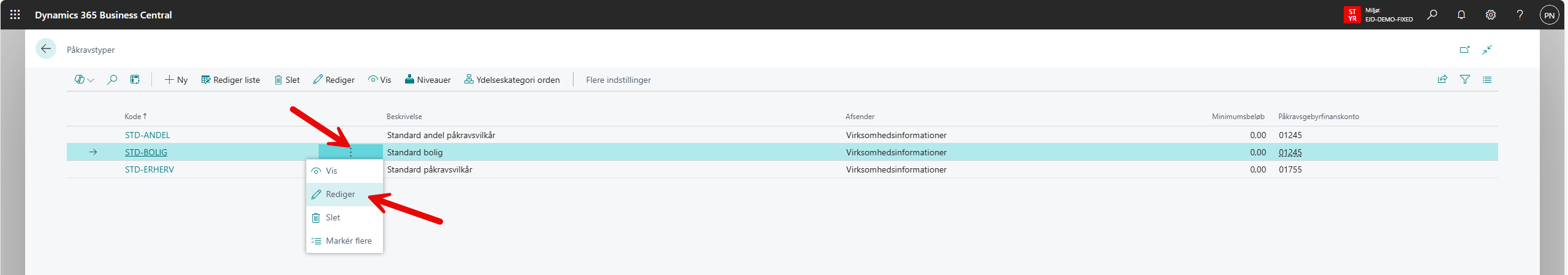
Task: Open the settings gear icon
Action: coord(1491,15)
